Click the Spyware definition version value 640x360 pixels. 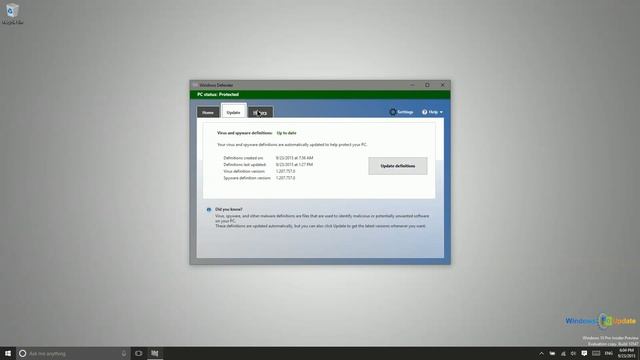click(285, 178)
